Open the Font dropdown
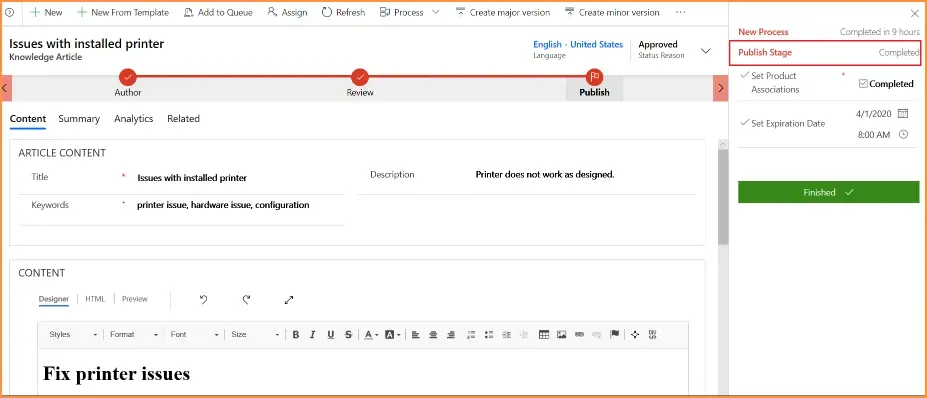 pos(195,335)
